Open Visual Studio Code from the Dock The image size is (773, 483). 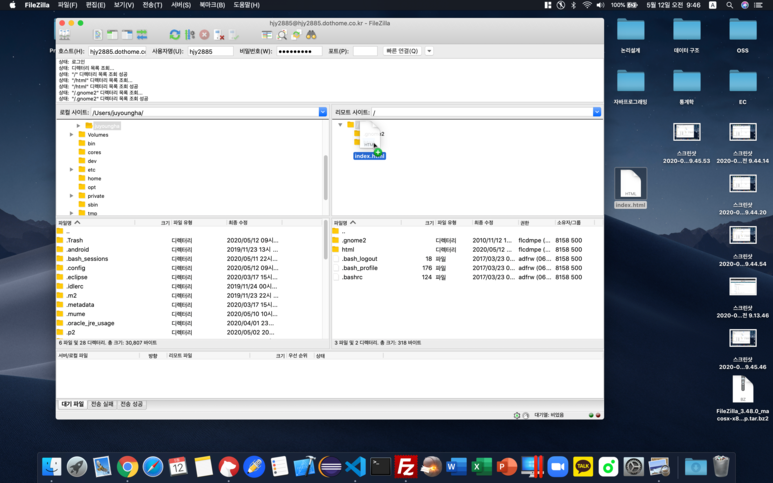pyautogui.click(x=355, y=466)
